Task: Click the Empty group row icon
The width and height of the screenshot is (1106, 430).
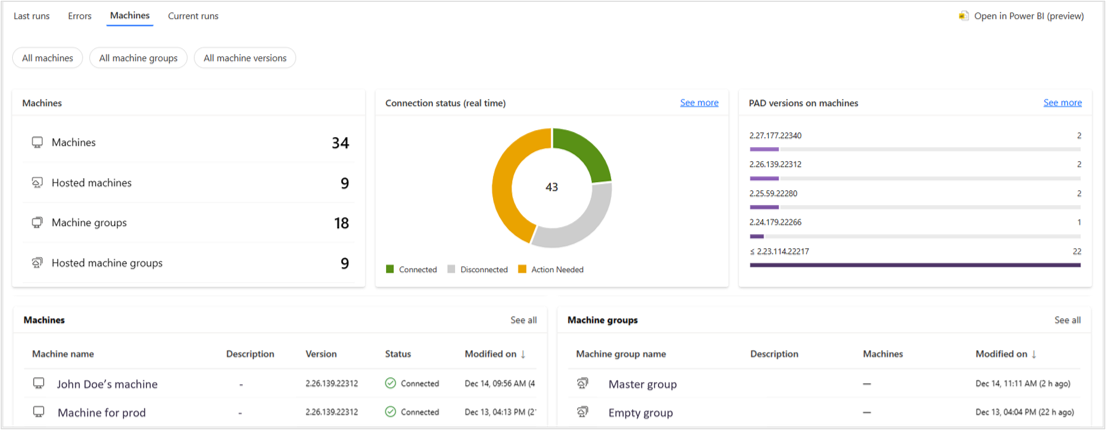Action: [583, 412]
